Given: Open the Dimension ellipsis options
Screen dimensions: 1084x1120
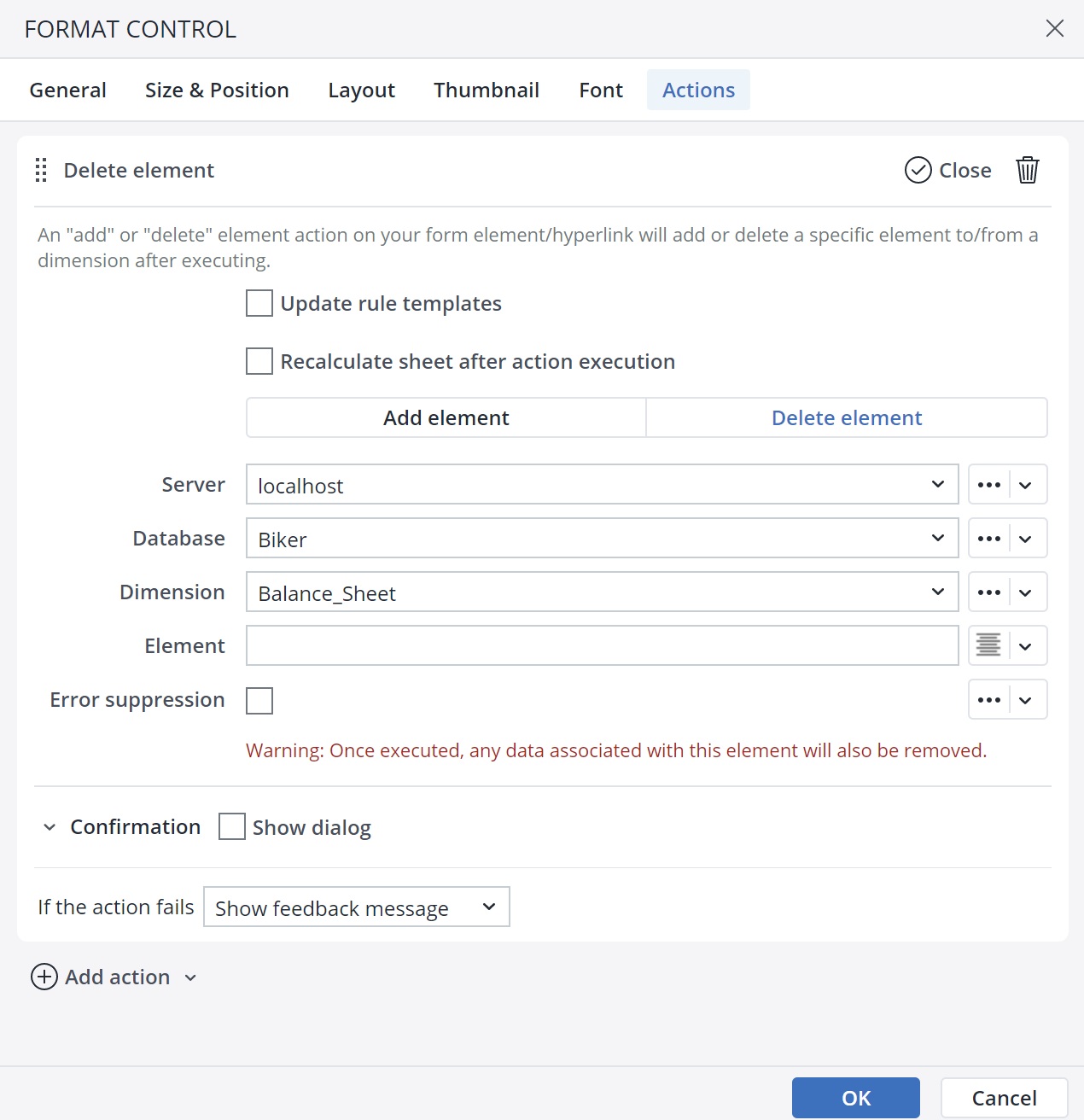Looking at the screenshot, I should pyautogui.click(x=988, y=592).
